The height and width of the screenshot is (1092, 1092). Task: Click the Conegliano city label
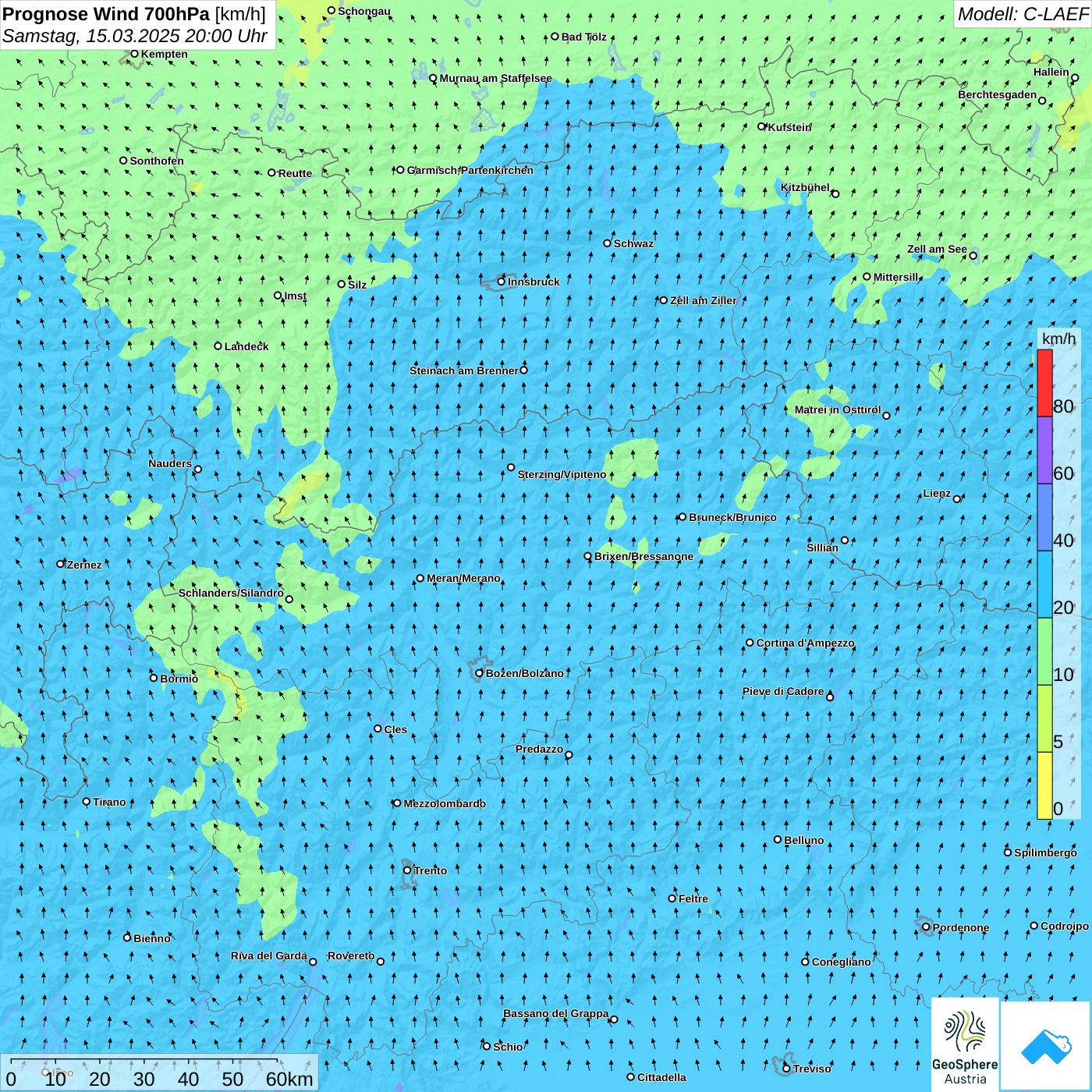(x=841, y=962)
